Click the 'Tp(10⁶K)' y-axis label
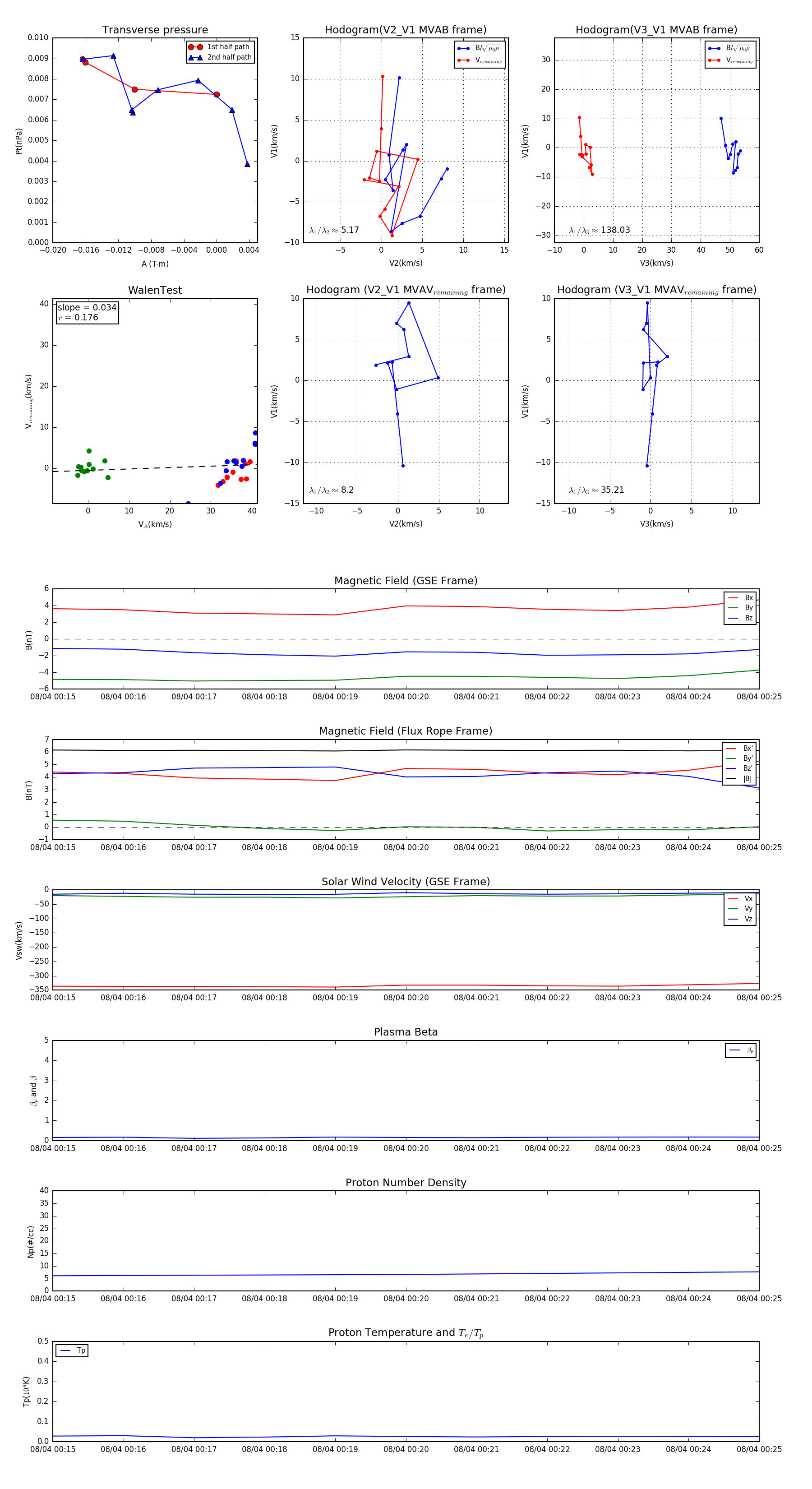 point(27,1392)
